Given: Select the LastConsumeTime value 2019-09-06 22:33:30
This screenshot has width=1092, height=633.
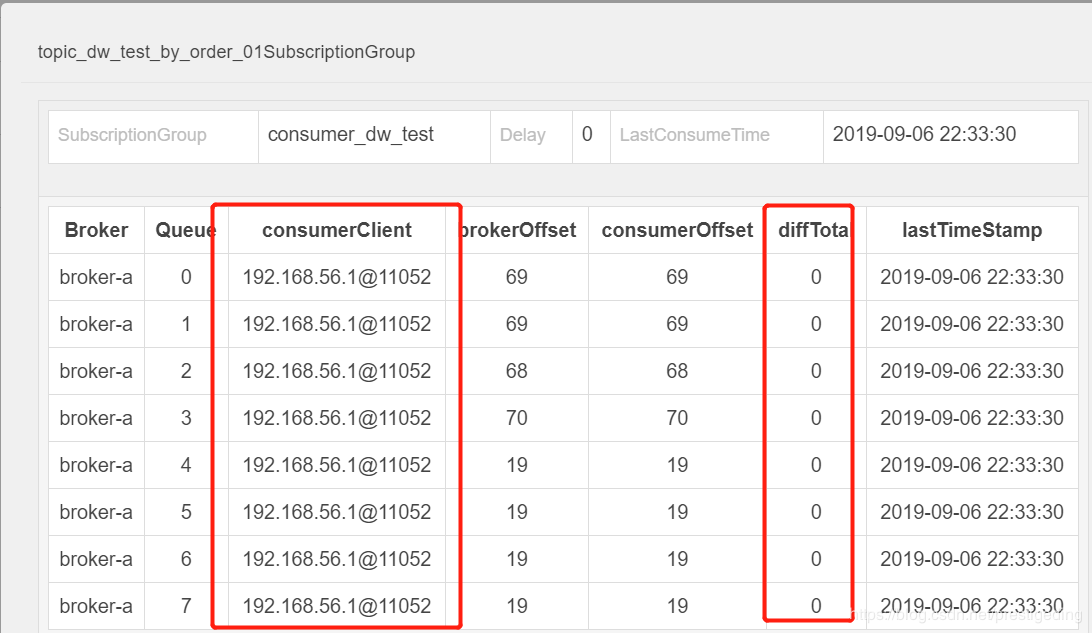Looking at the screenshot, I should click(x=924, y=134).
